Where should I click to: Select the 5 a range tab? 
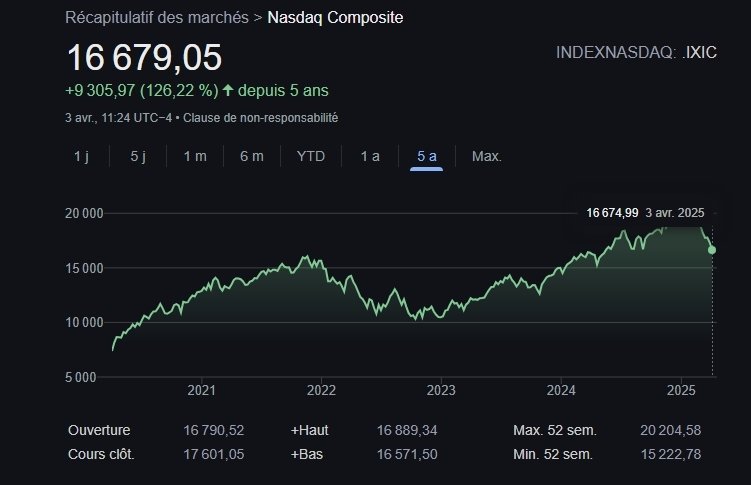click(x=427, y=156)
